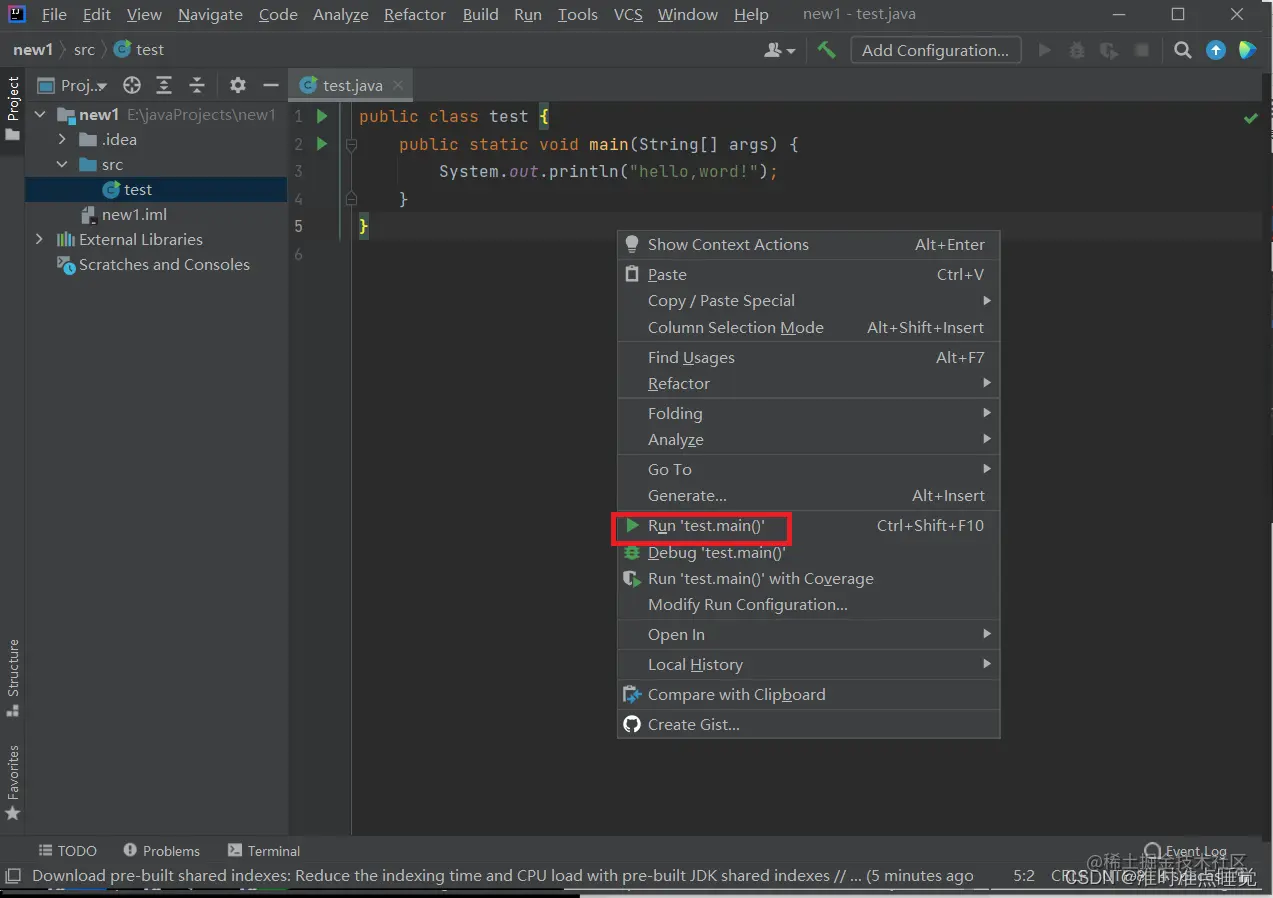Toggle the Project tool window side tab
Viewport: 1273px width, 898px height.
point(13,108)
